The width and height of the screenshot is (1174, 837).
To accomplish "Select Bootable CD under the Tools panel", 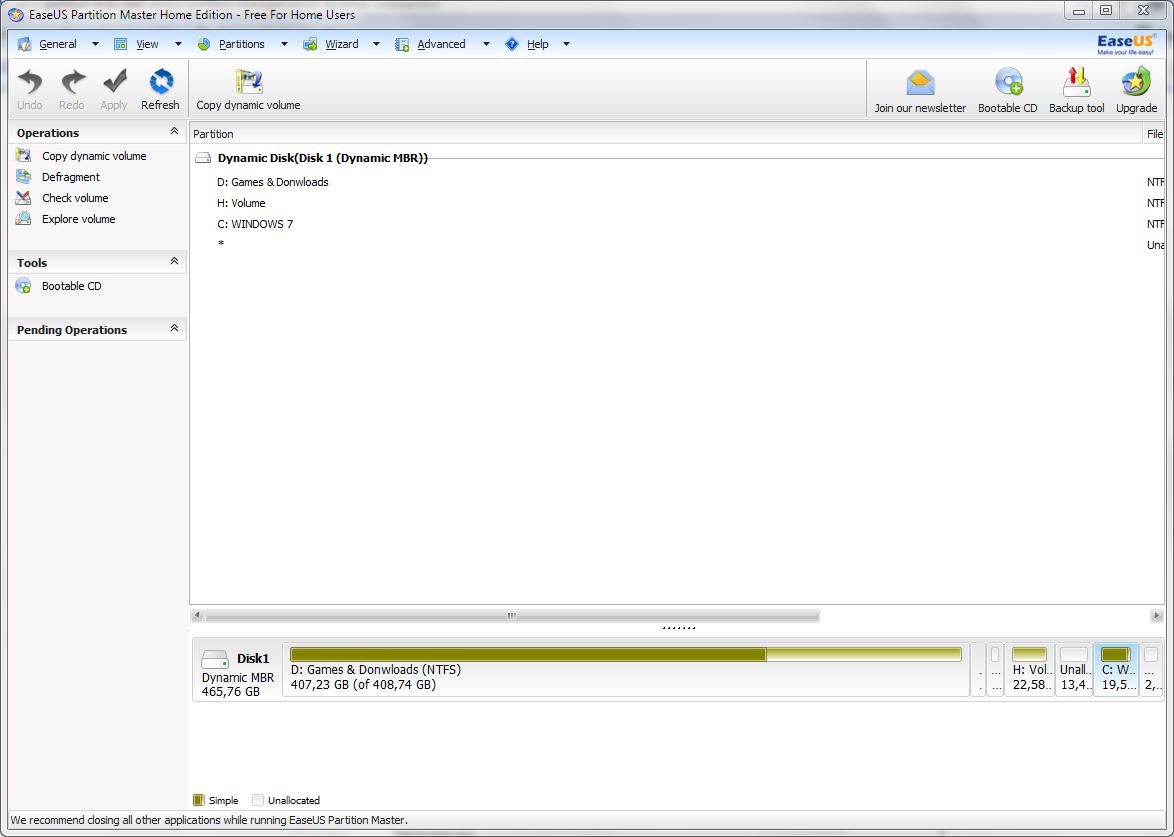I will 71,286.
